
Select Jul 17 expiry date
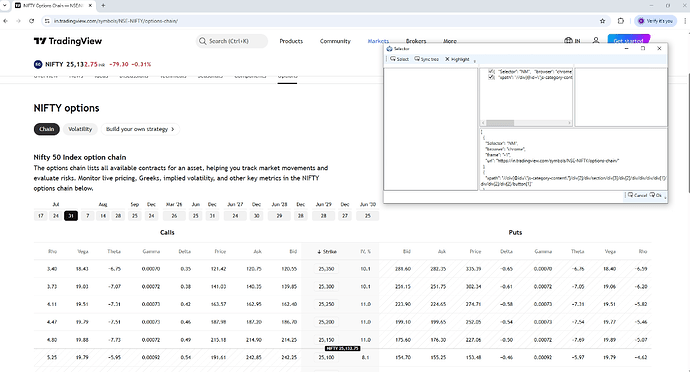pos(41,216)
